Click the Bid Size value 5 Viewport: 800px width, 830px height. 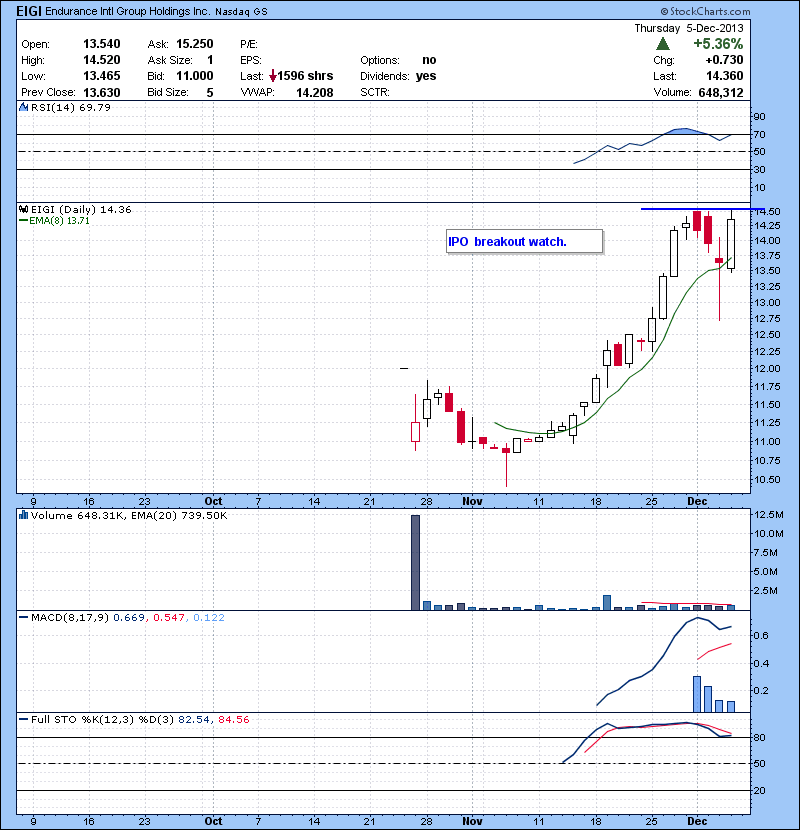[x=210, y=93]
